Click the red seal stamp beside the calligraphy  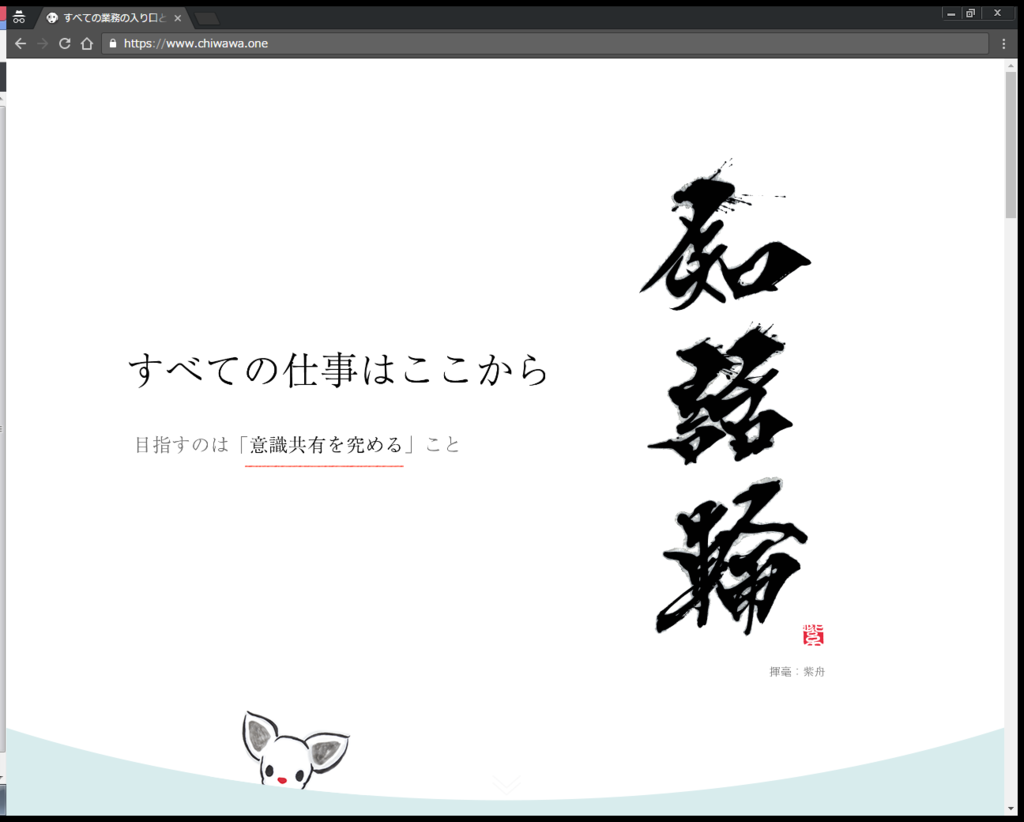point(813,635)
